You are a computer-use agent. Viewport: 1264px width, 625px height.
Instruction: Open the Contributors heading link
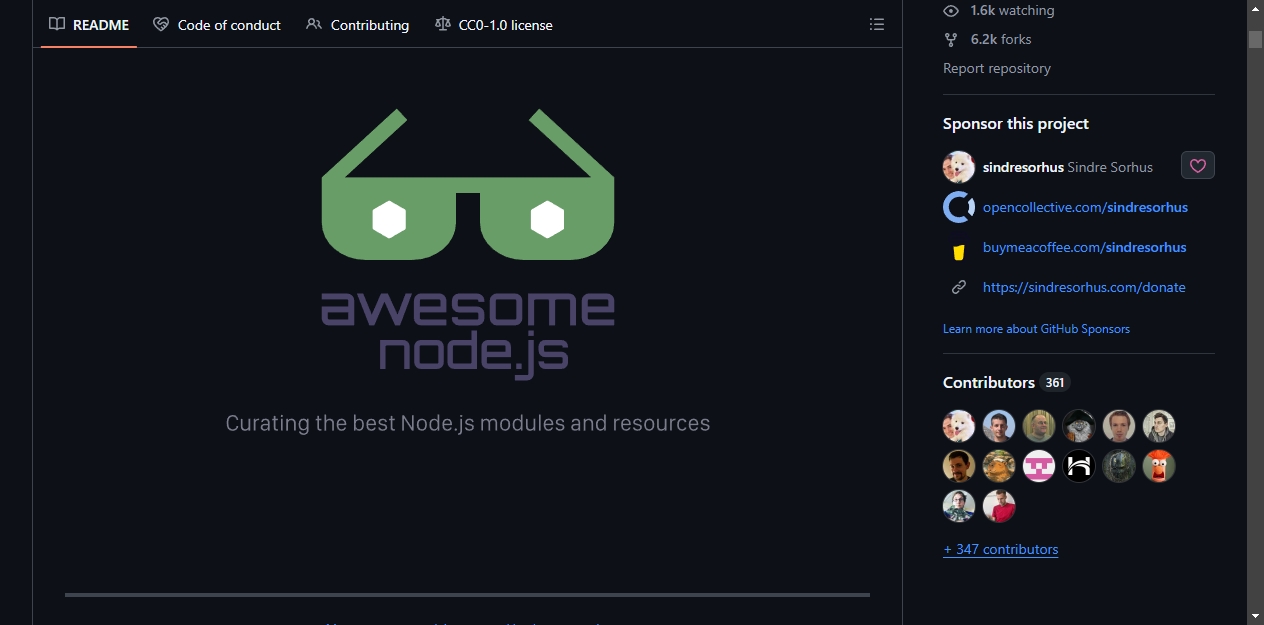click(989, 382)
